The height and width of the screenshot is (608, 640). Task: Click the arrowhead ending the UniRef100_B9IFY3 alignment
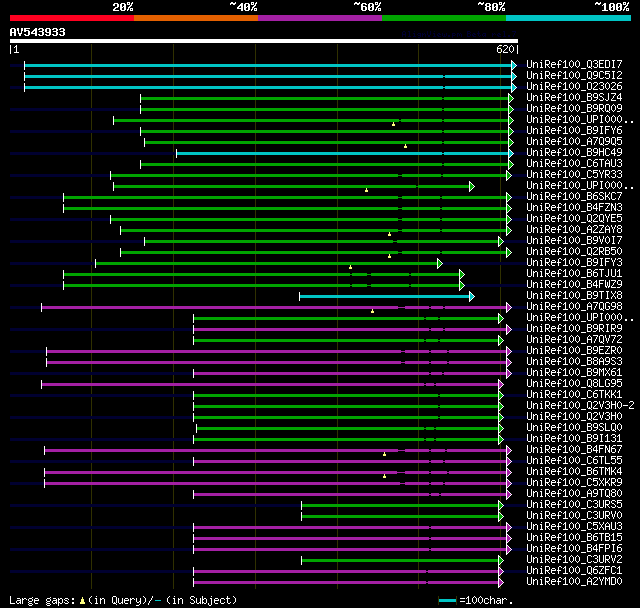click(x=440, y=264)
